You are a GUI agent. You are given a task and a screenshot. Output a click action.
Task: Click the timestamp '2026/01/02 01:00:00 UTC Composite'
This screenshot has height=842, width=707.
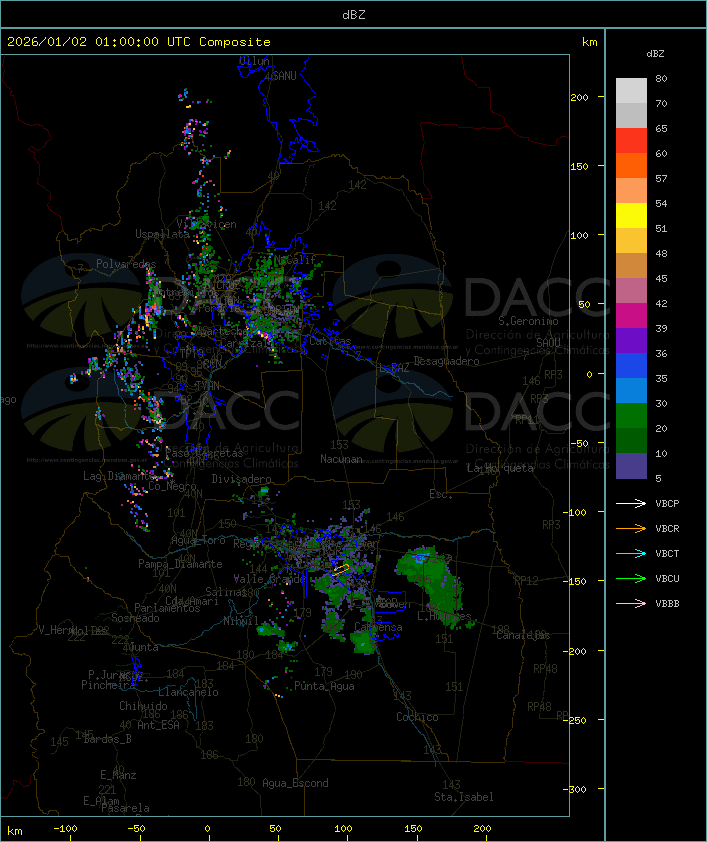[139, 42]
